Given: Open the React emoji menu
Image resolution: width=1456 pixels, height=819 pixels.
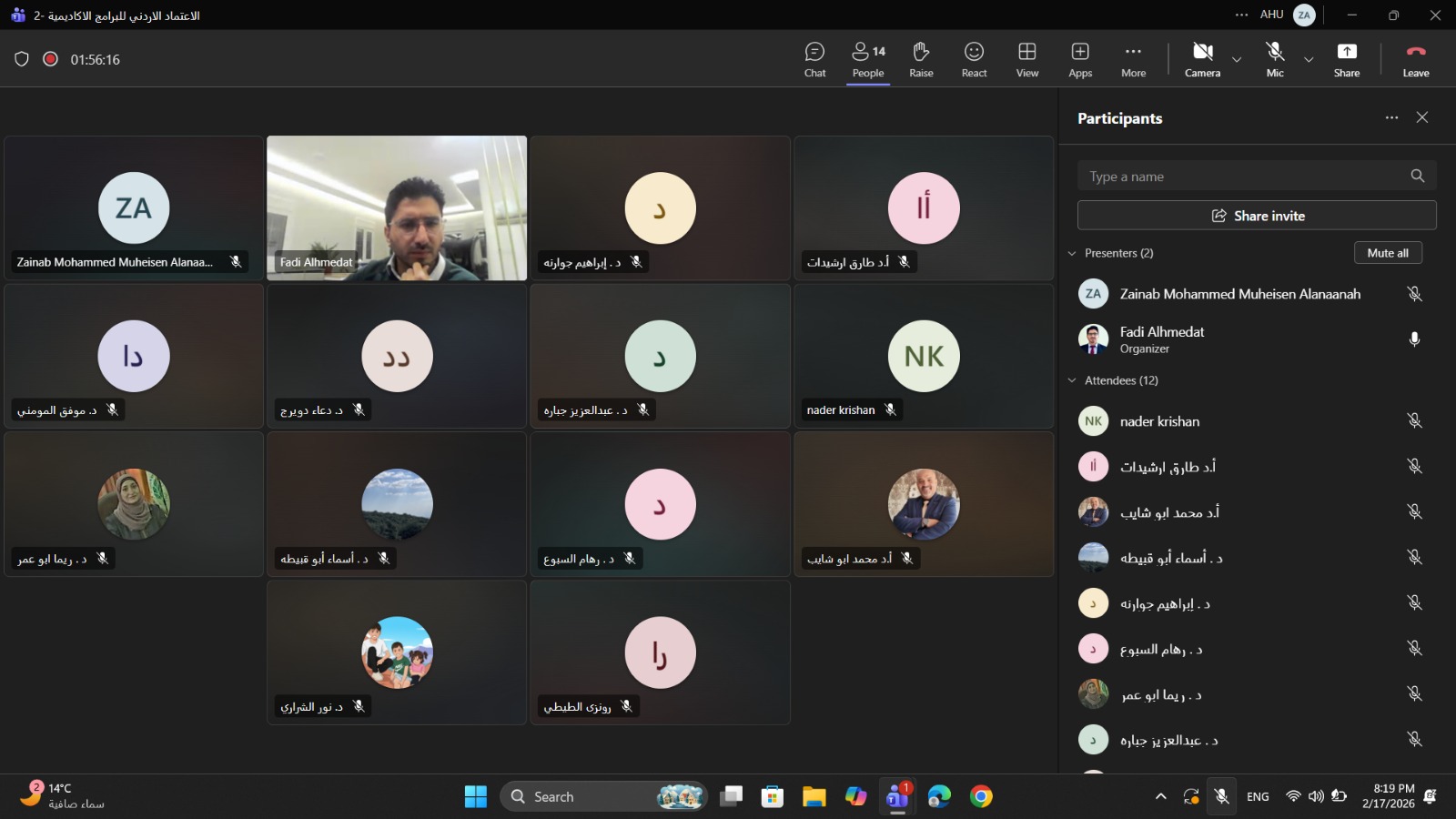Looking at the screenshot, I should [974, 60].
